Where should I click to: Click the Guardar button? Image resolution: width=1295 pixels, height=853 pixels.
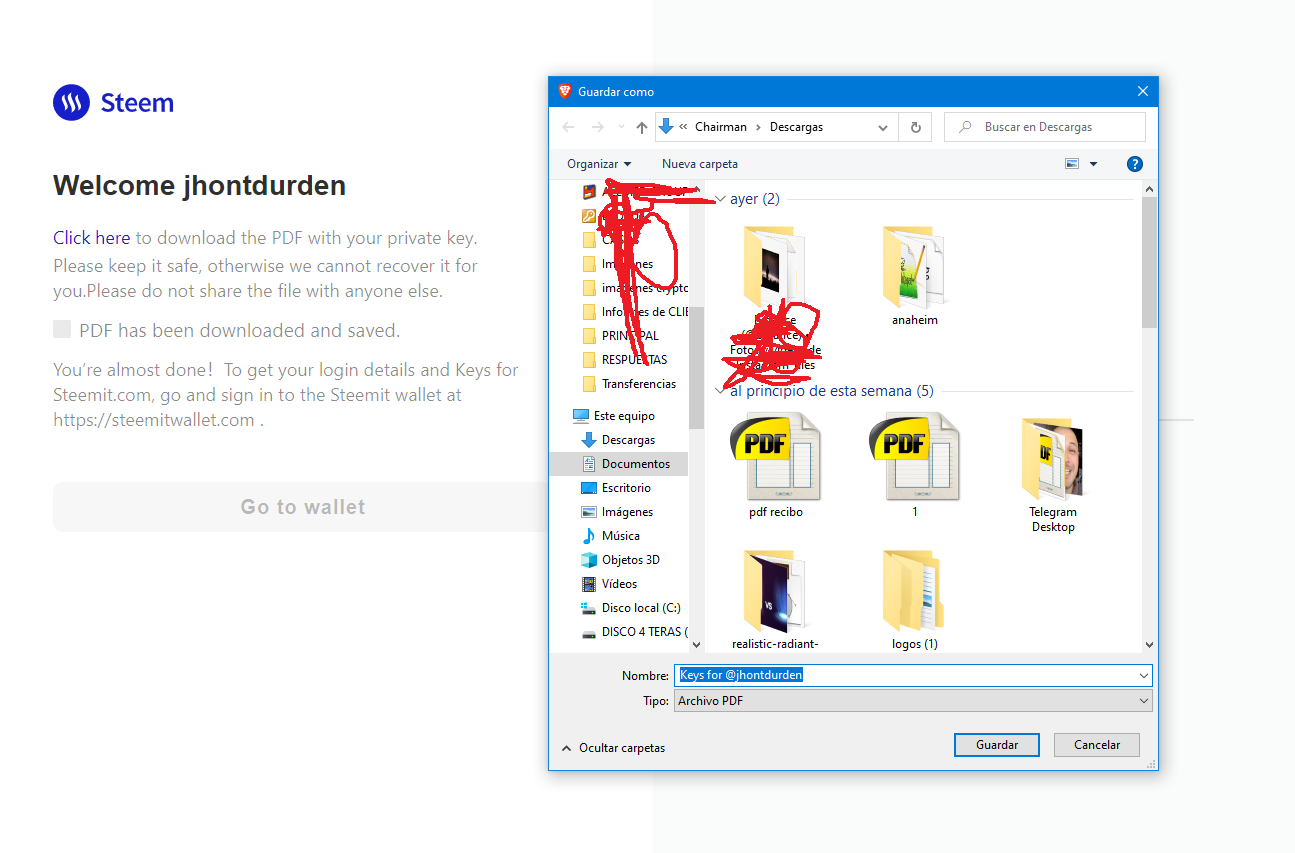coord(997,745)
